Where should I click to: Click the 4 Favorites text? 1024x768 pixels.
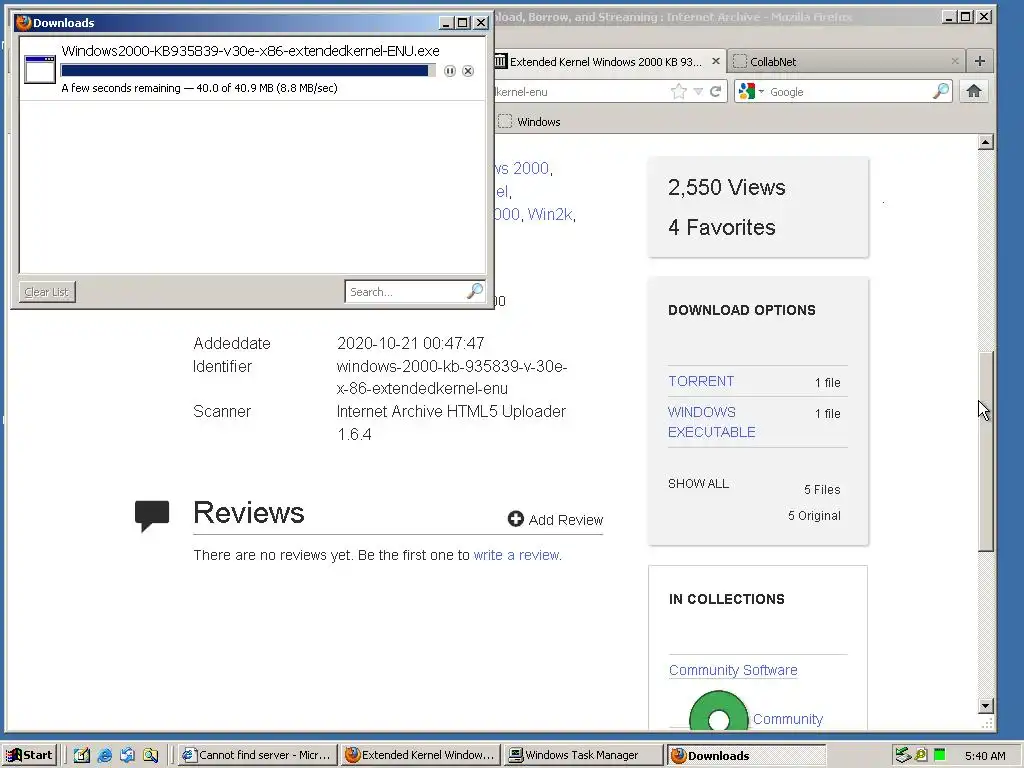point(722,227)
